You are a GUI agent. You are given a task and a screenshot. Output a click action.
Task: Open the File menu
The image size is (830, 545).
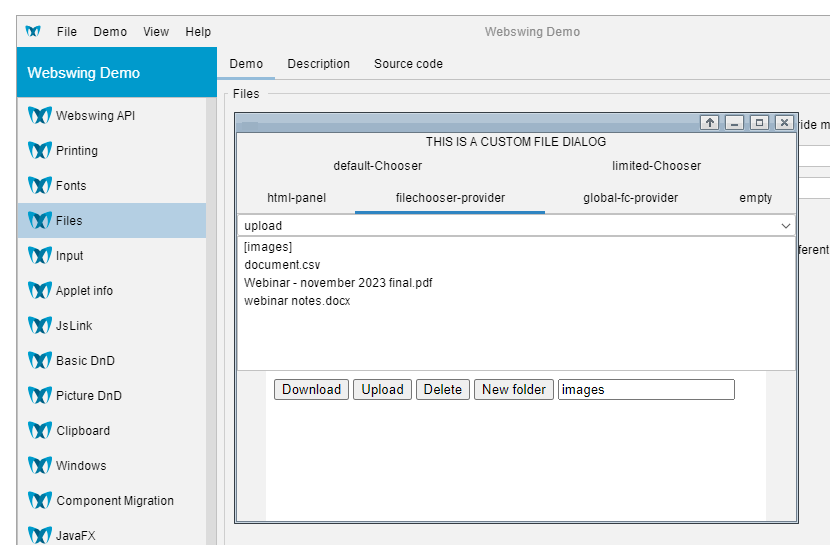(67, 32)
